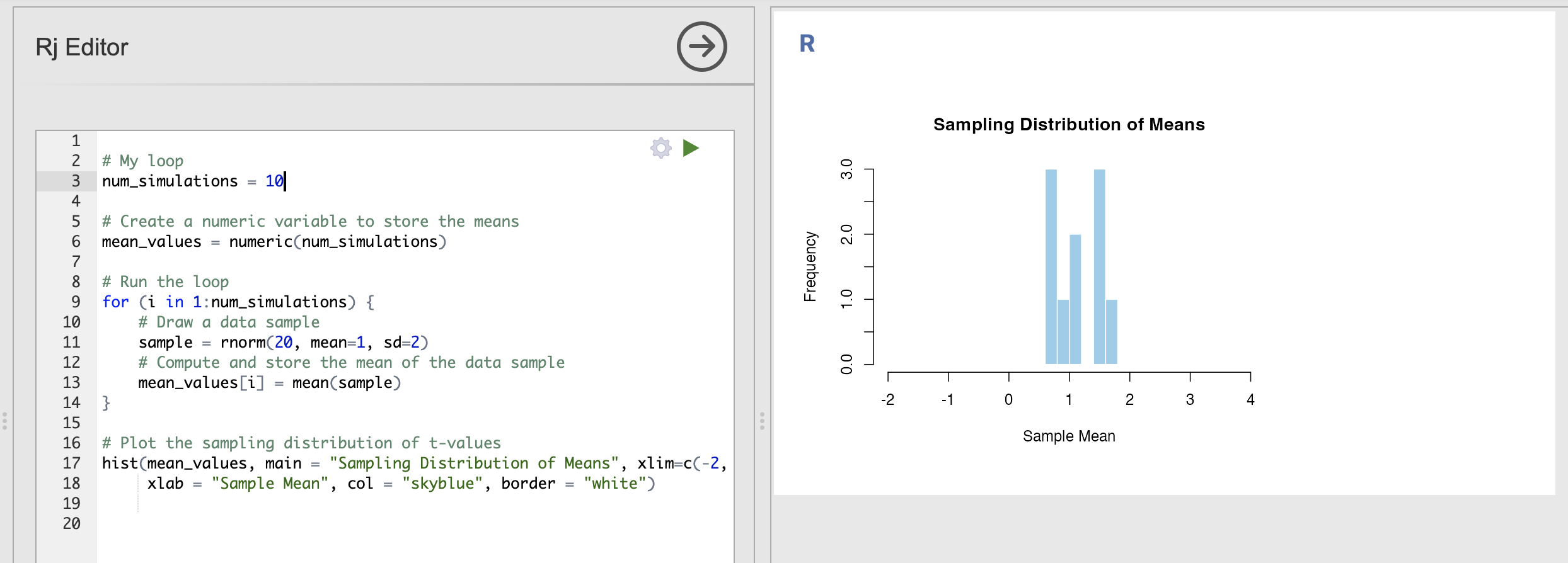Run the R code with green play icon
Viewport: 1568px width, 563px height.
[691, 148]
